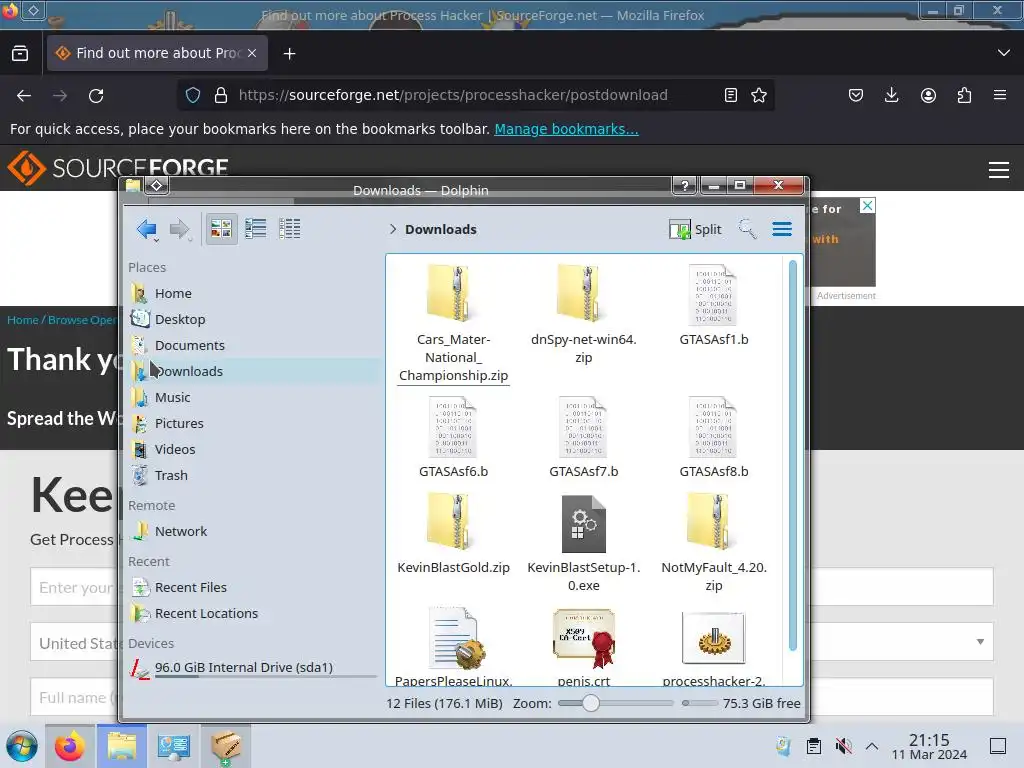Switch Dolphin to Icons view mode

[x=221, y=229]
